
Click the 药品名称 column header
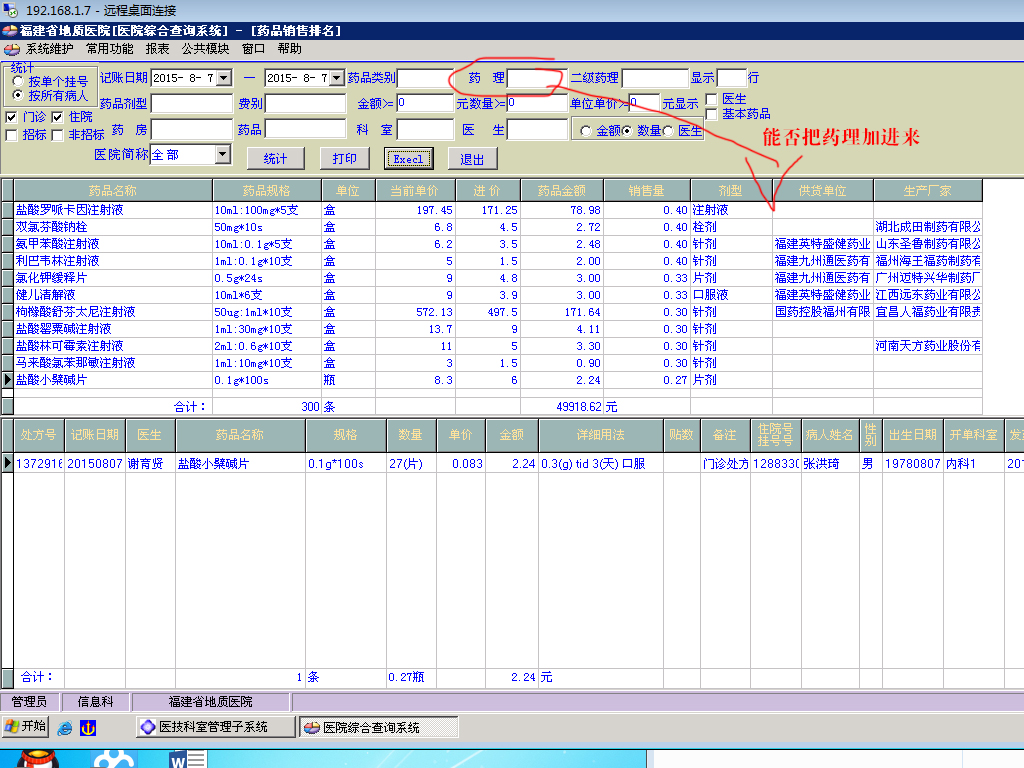113,191
